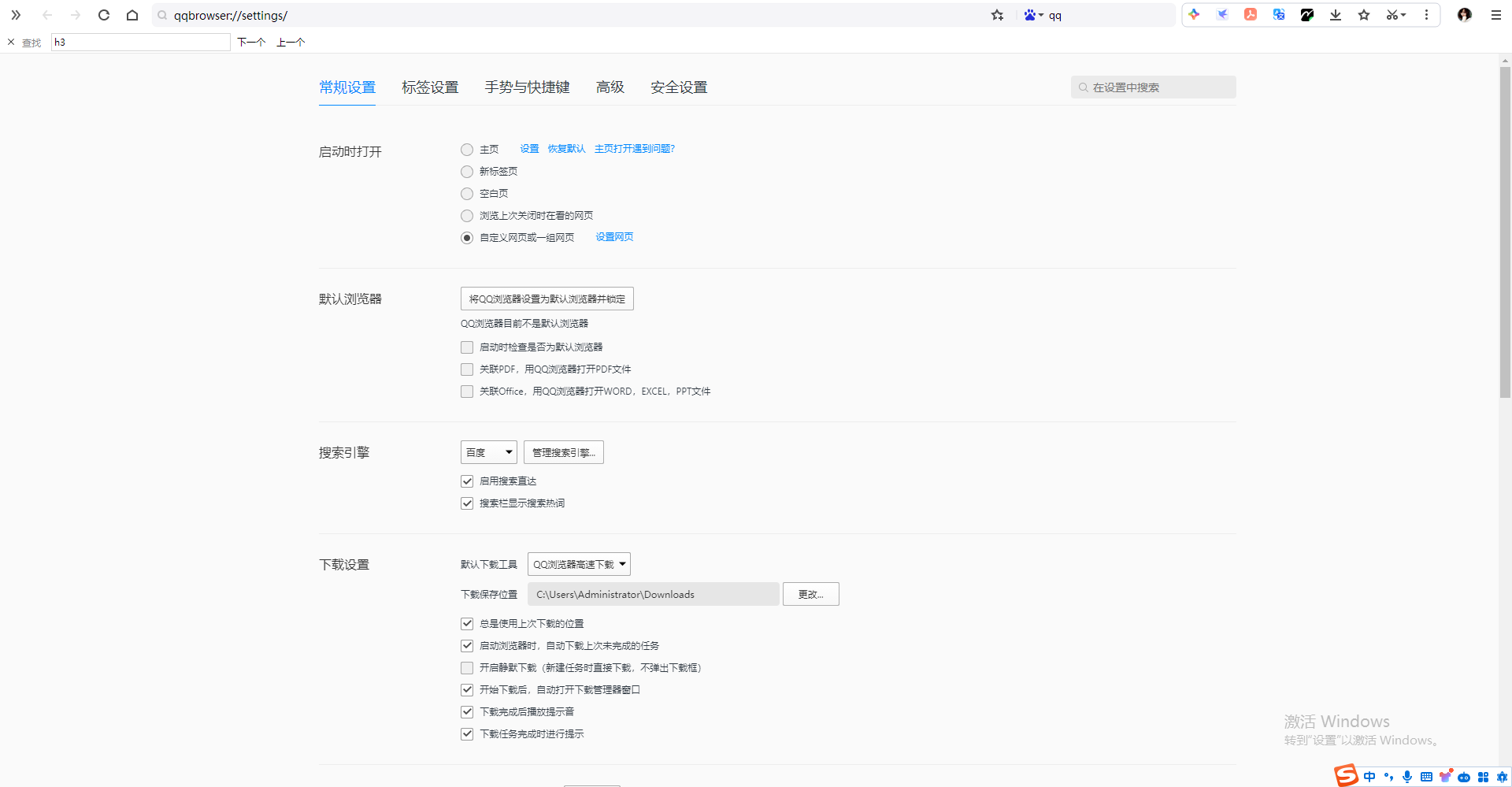Switch to the 常规设置 tab
Image resolution: width=1512 pixels, height=787 pixels.
click(x=347, y=87)
